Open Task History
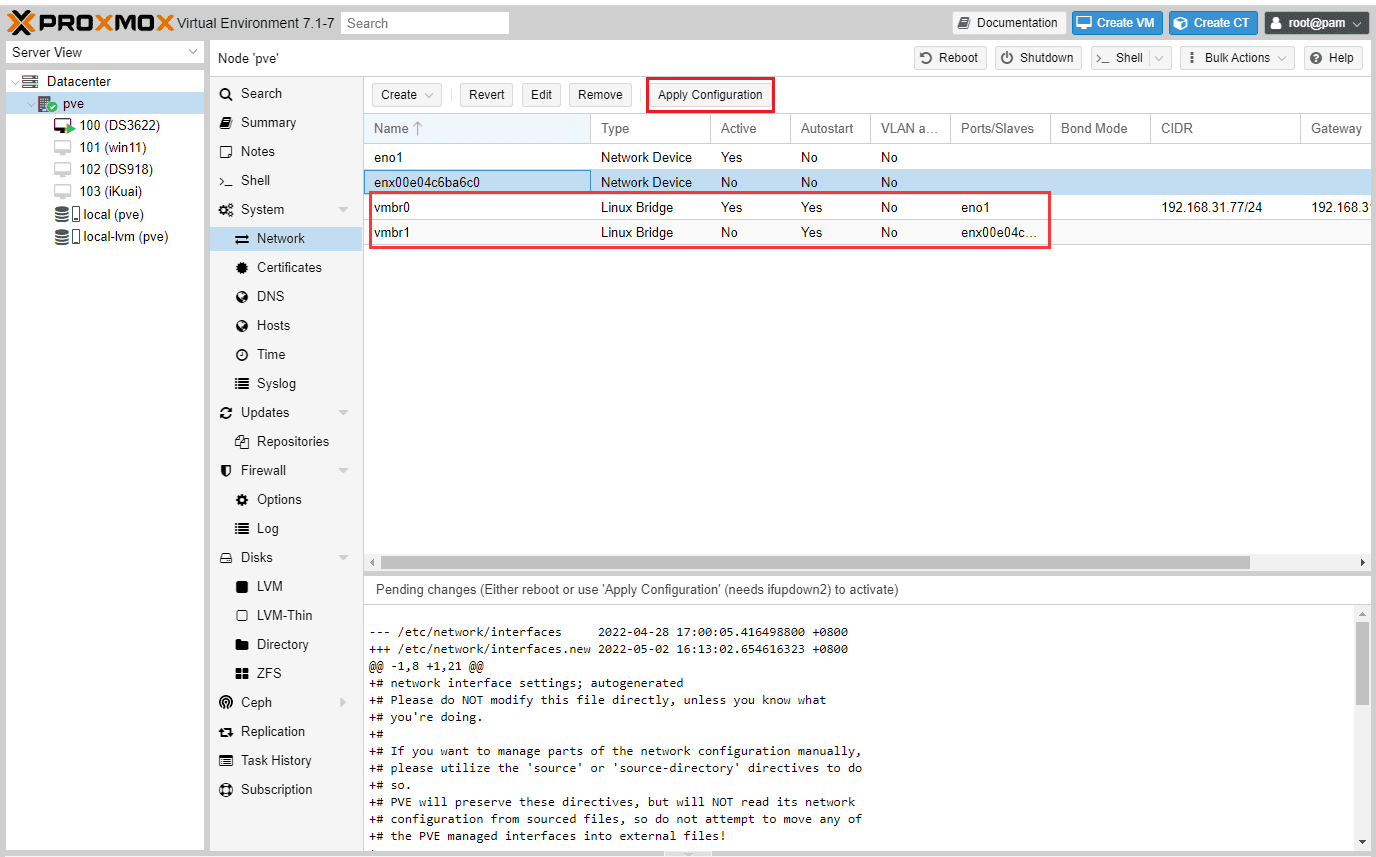 click(285, 760)
